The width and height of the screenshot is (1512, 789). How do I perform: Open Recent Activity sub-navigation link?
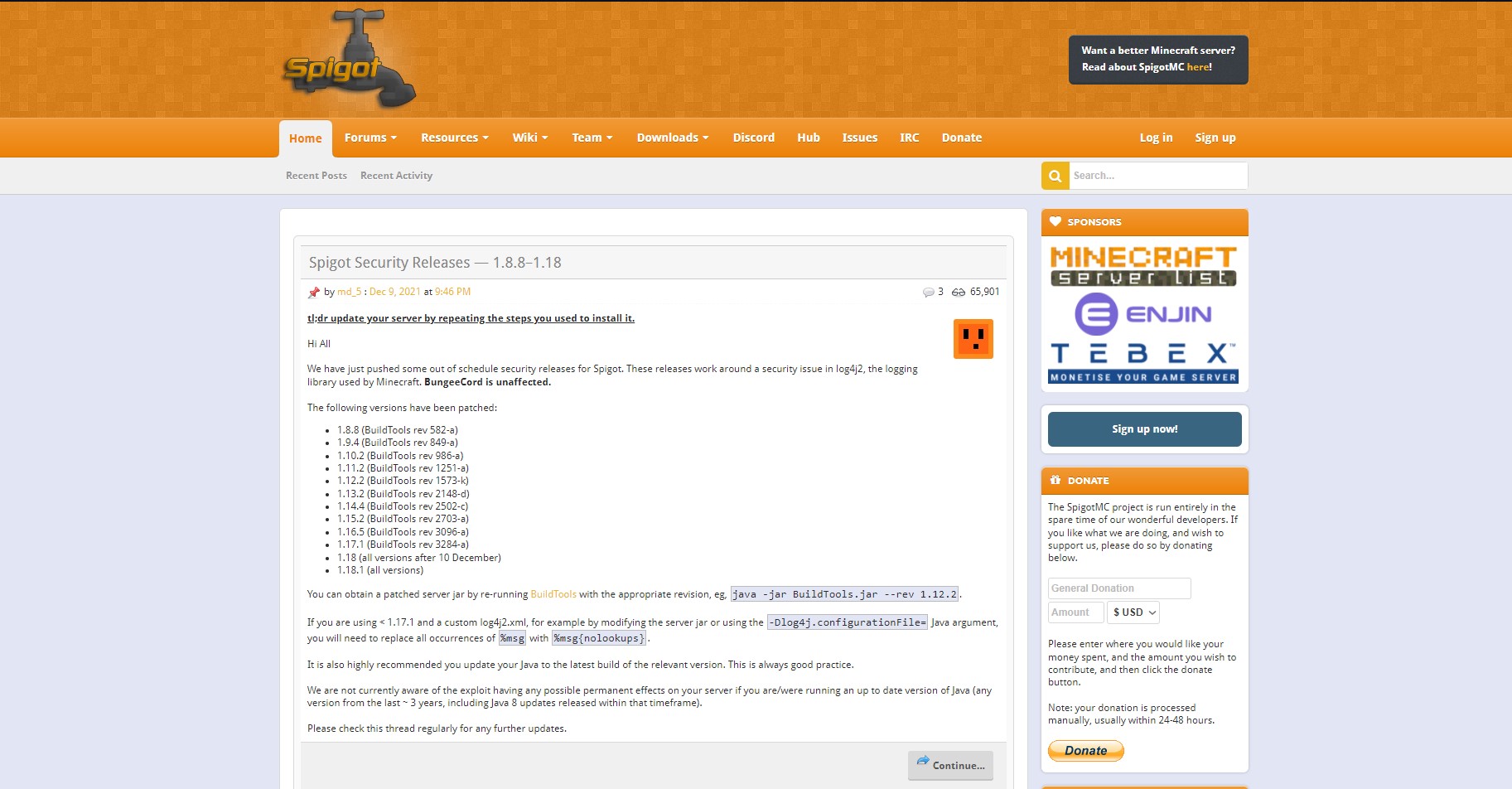tap(396, 176)
